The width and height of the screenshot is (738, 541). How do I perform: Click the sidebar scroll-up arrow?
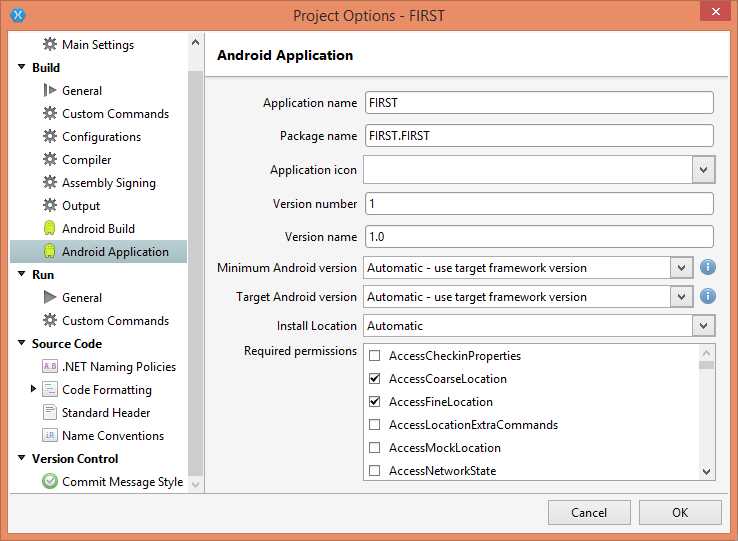[x=195, y=42]
